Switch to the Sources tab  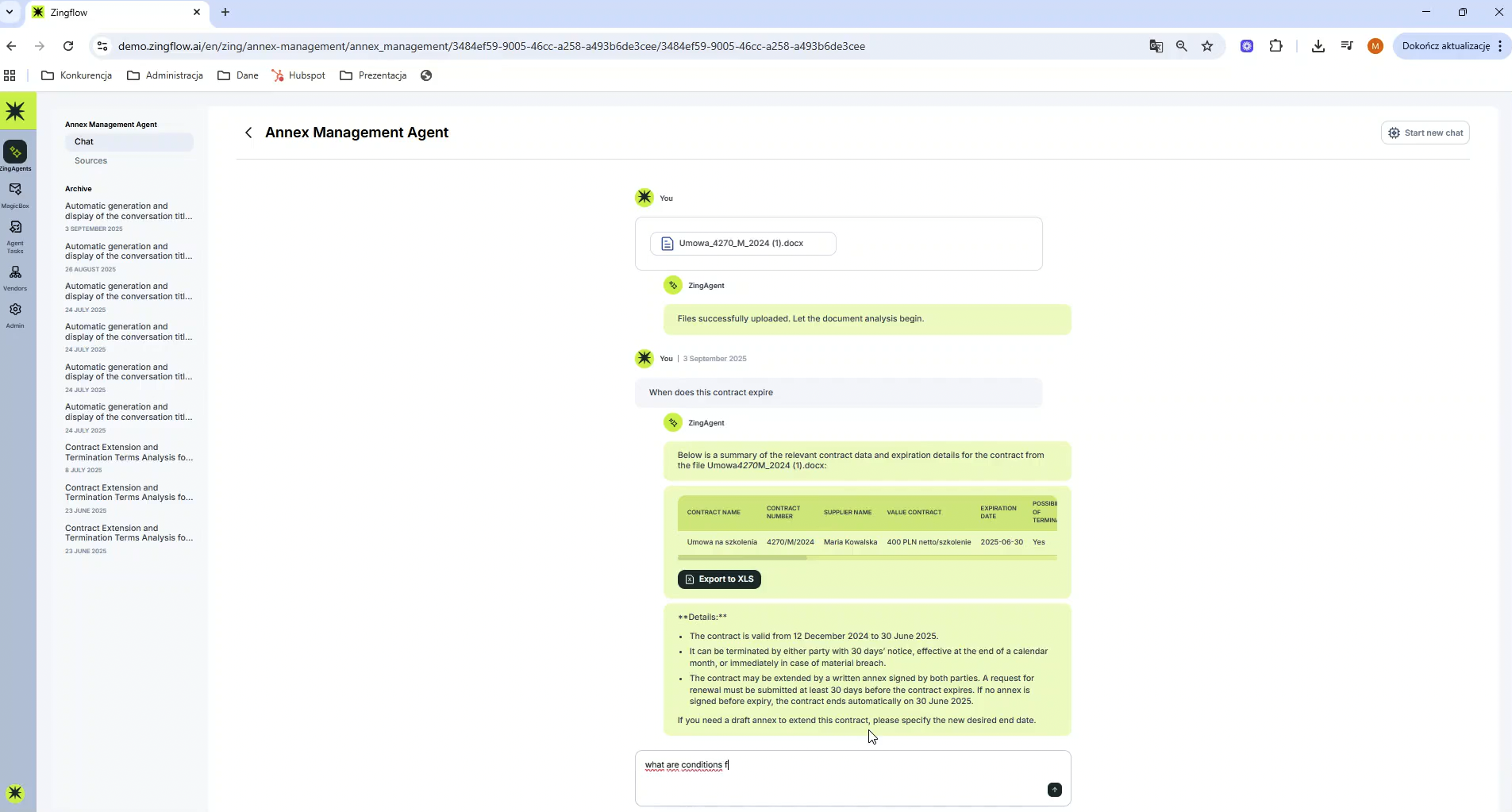(x=90, y=161)
